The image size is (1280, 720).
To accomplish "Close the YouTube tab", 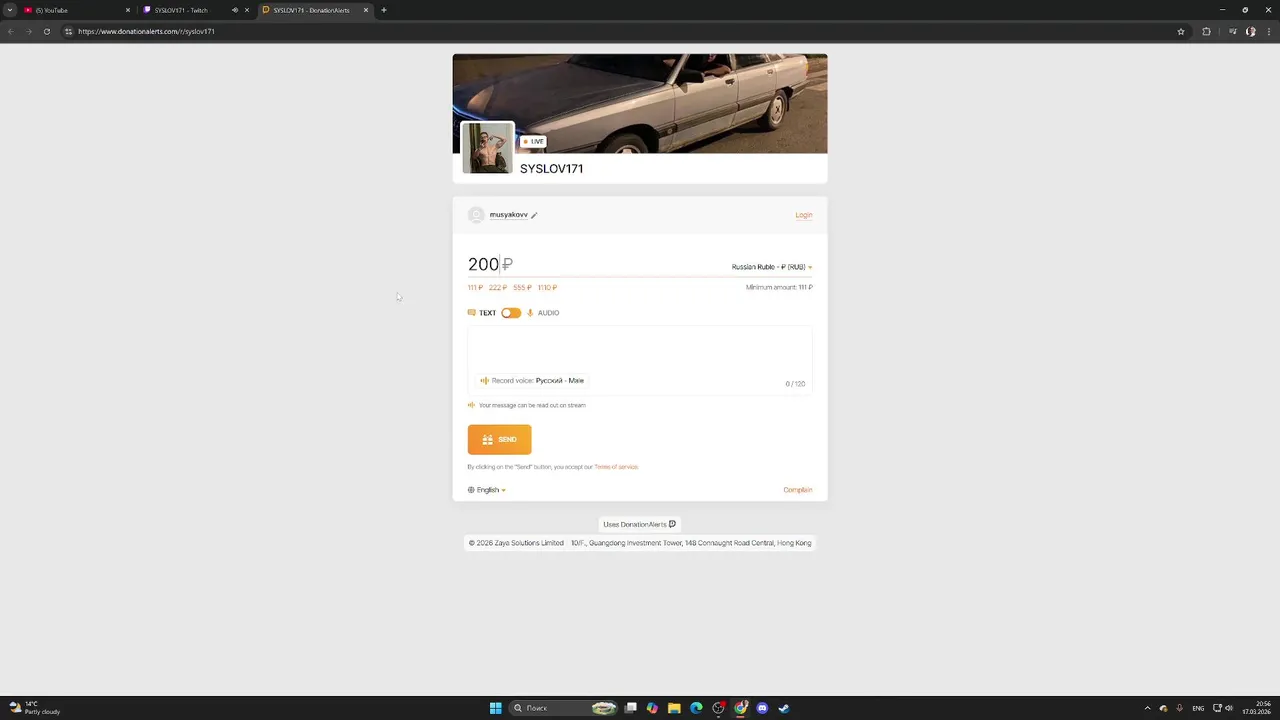I will [128, 10].
